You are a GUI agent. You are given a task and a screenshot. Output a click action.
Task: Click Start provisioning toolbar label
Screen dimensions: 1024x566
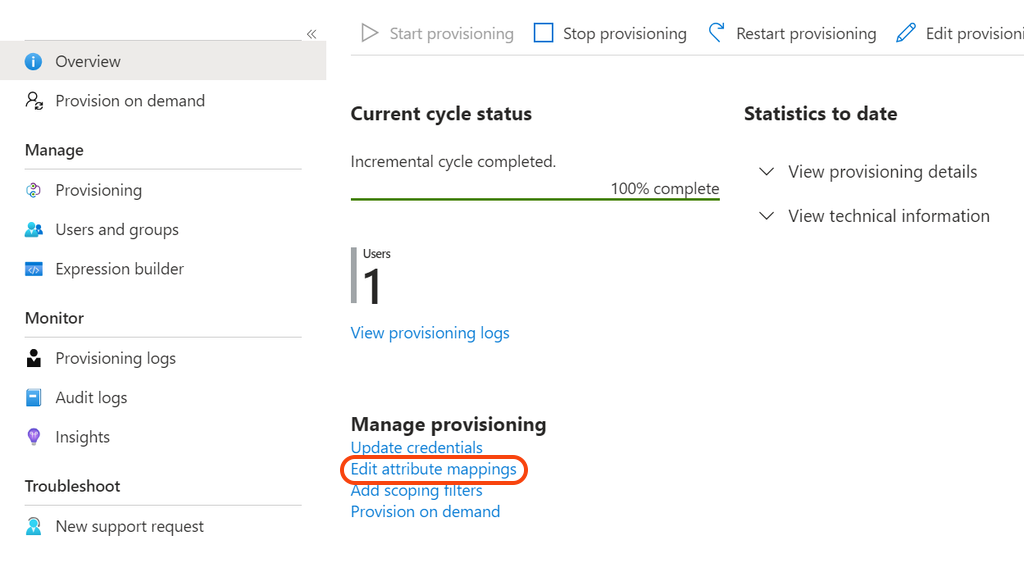click(x=451, y=33)
